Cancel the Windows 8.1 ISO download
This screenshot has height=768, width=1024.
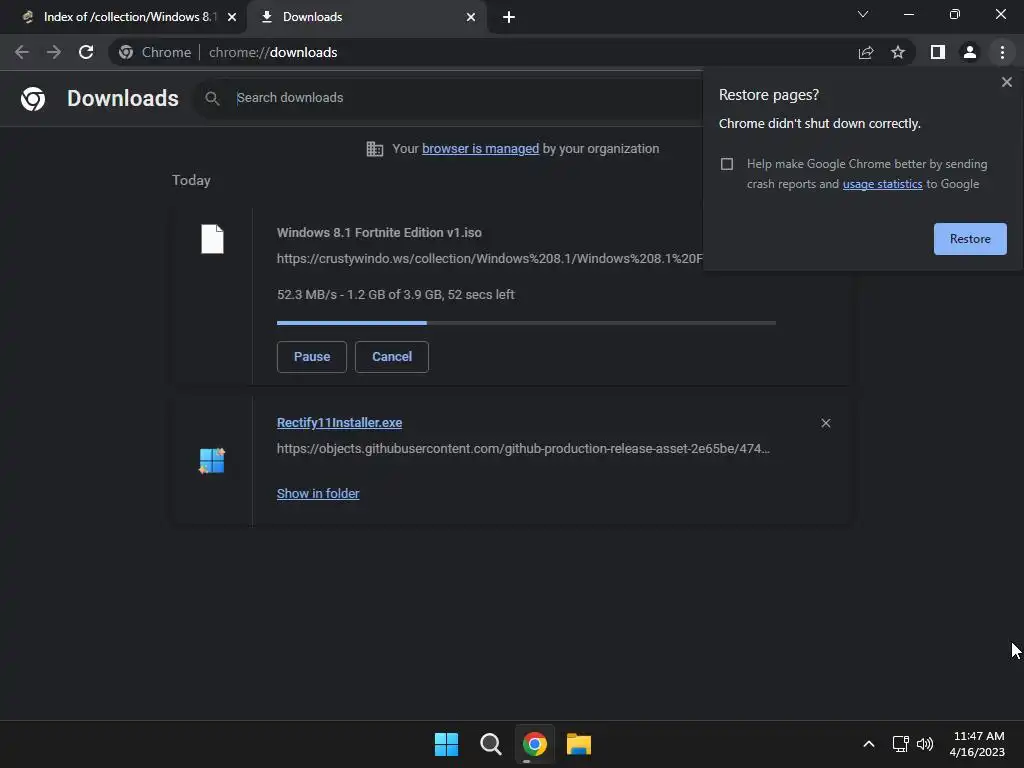click(x=392, y=357)
